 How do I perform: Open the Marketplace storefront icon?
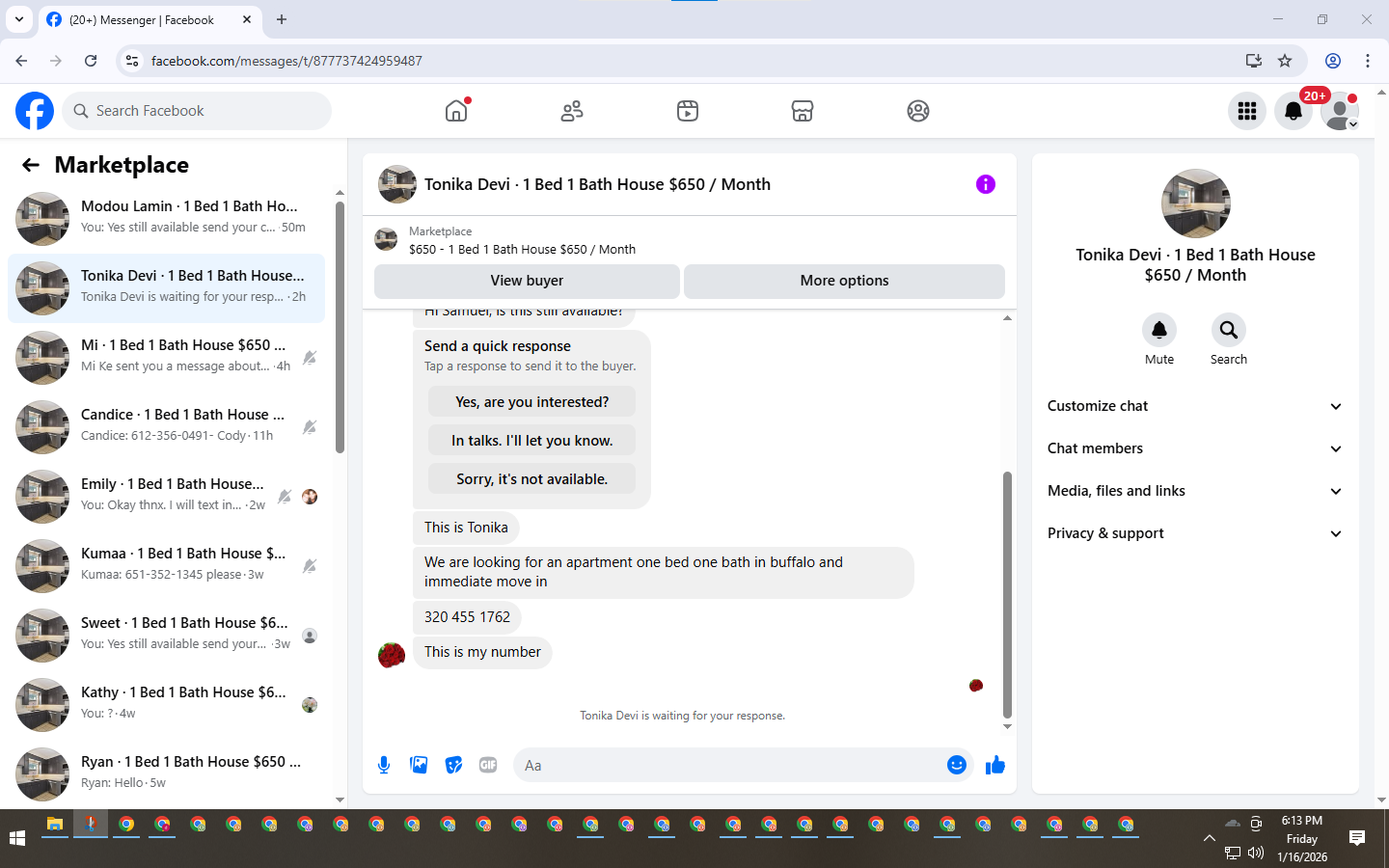tap(803, 111)
